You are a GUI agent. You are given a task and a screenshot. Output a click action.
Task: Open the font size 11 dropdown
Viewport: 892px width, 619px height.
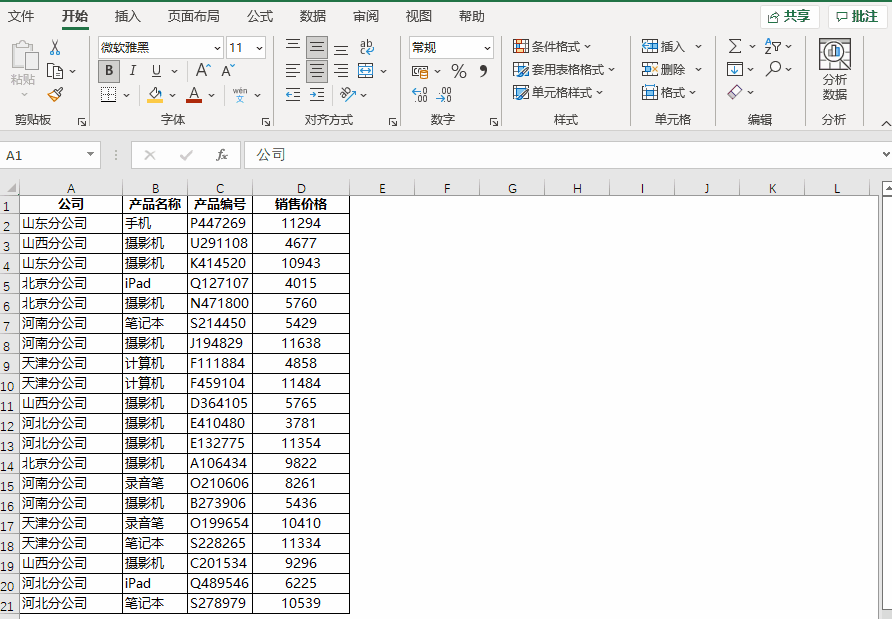[x=259, y=48]
